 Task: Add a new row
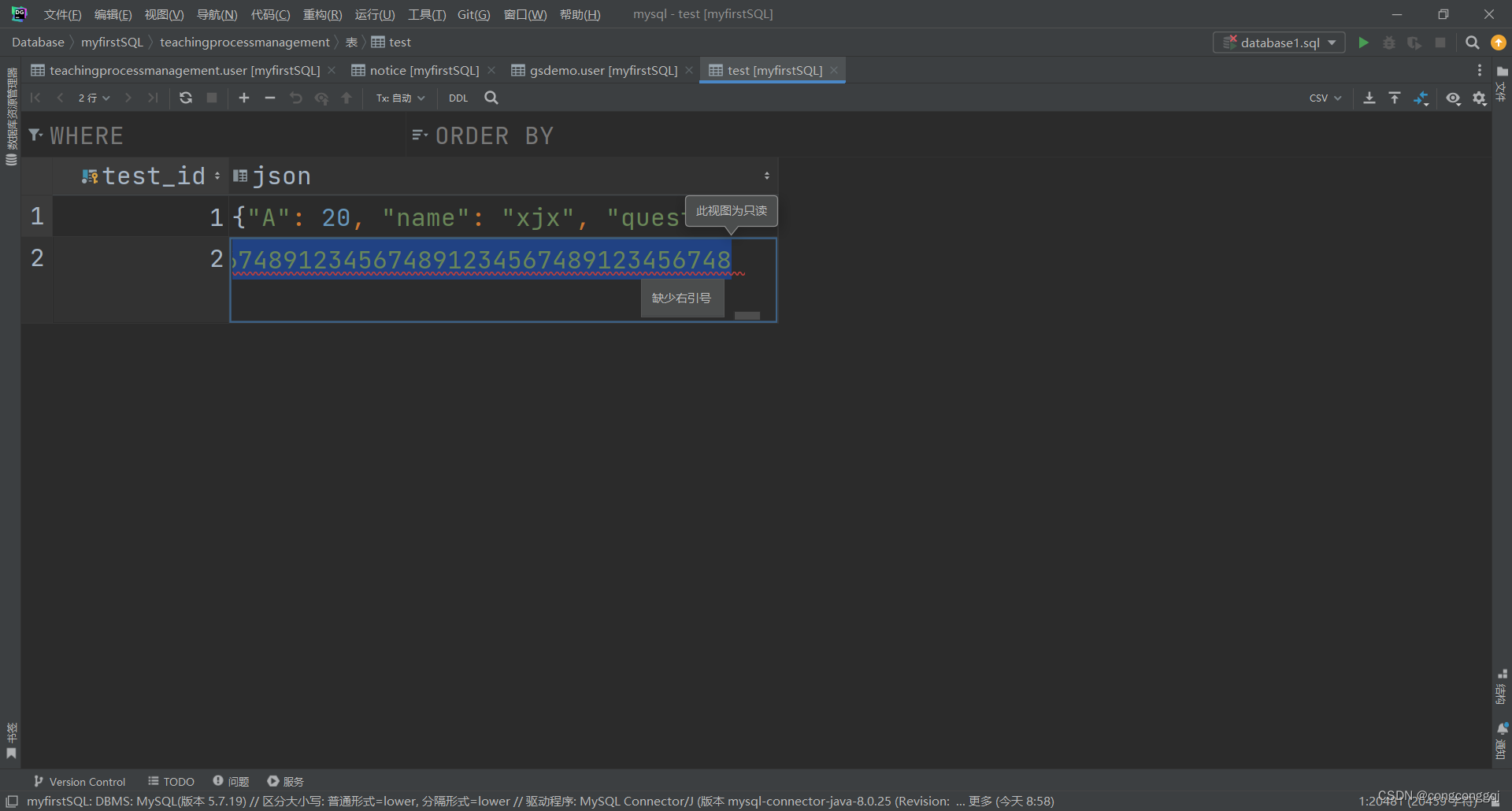244,98
